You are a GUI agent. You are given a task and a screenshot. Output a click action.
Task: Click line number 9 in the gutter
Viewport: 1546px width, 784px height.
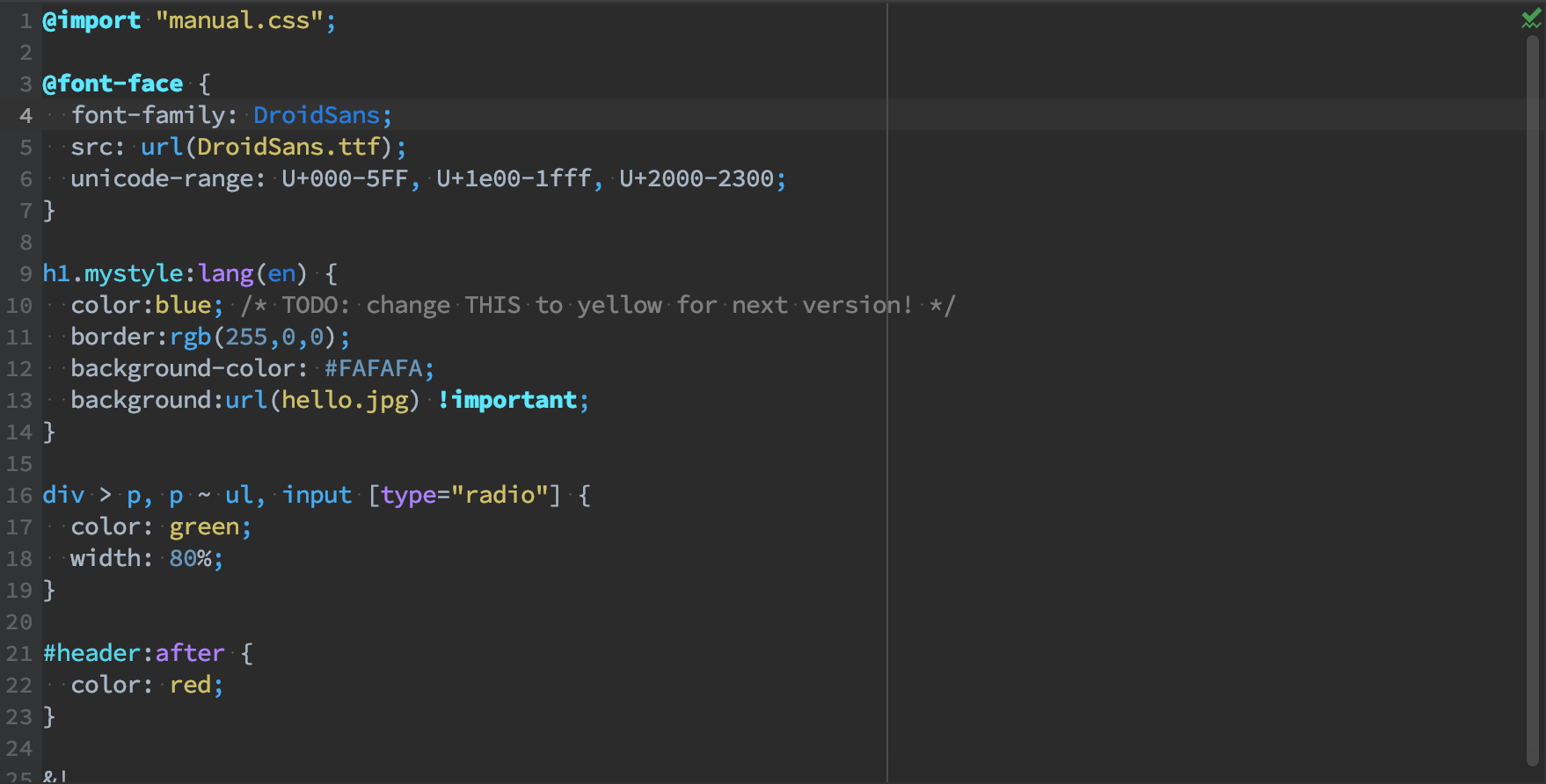click(26, 273)
